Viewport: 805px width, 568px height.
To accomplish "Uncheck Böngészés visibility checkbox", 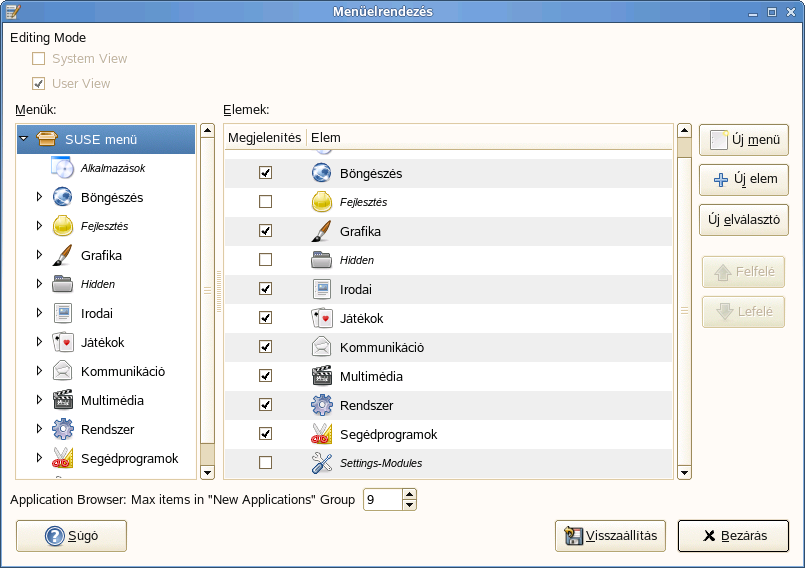I will click(x=265, y=173).
